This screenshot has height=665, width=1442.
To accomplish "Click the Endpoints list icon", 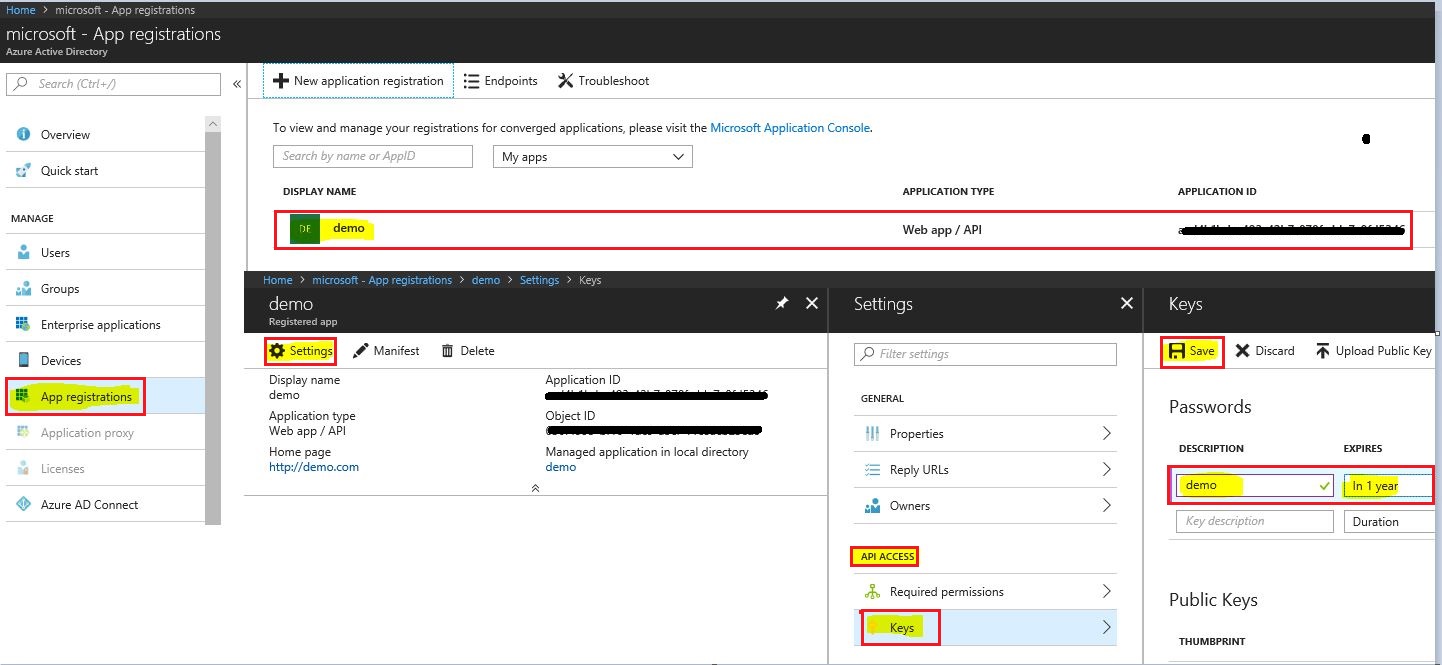I will point(472,81).
